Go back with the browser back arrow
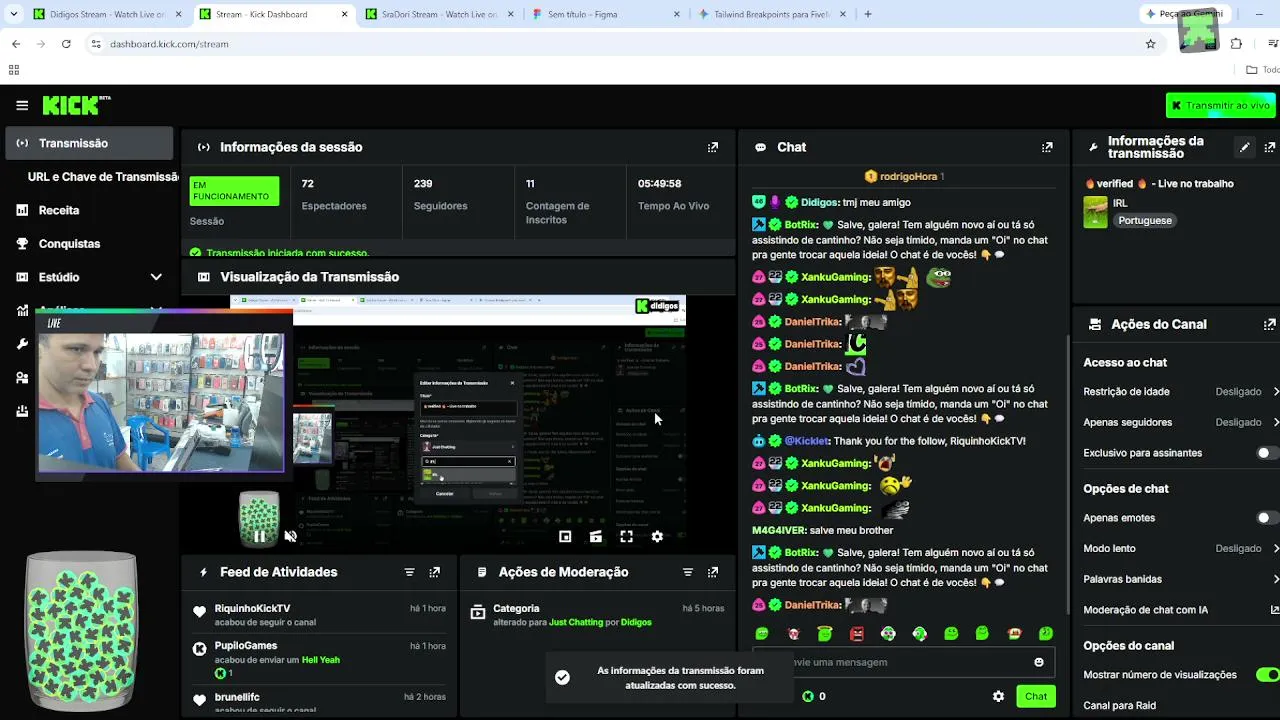 pyautogui.click(x=16, y=44)
